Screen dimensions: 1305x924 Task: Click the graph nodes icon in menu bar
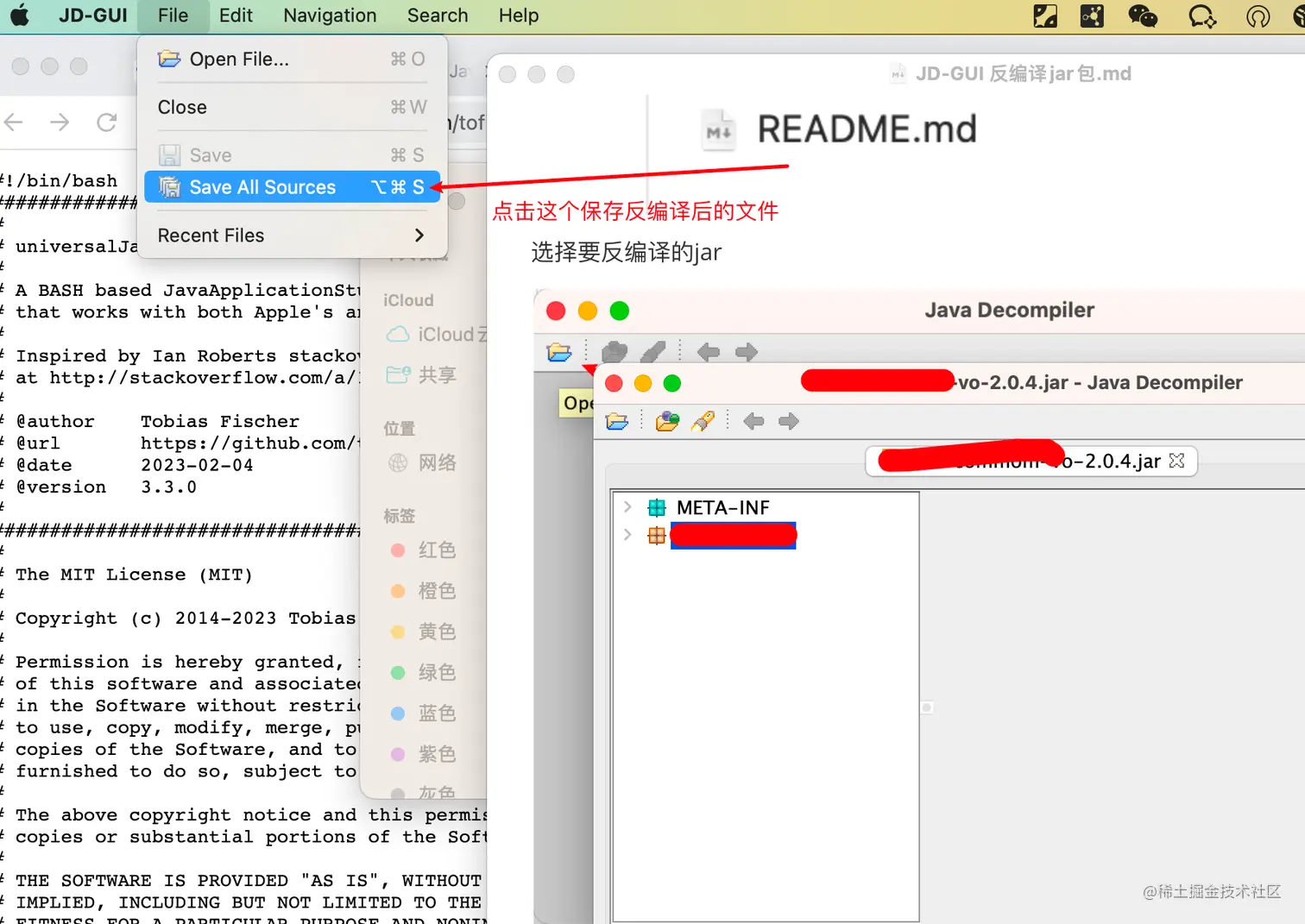point(1092,16)
